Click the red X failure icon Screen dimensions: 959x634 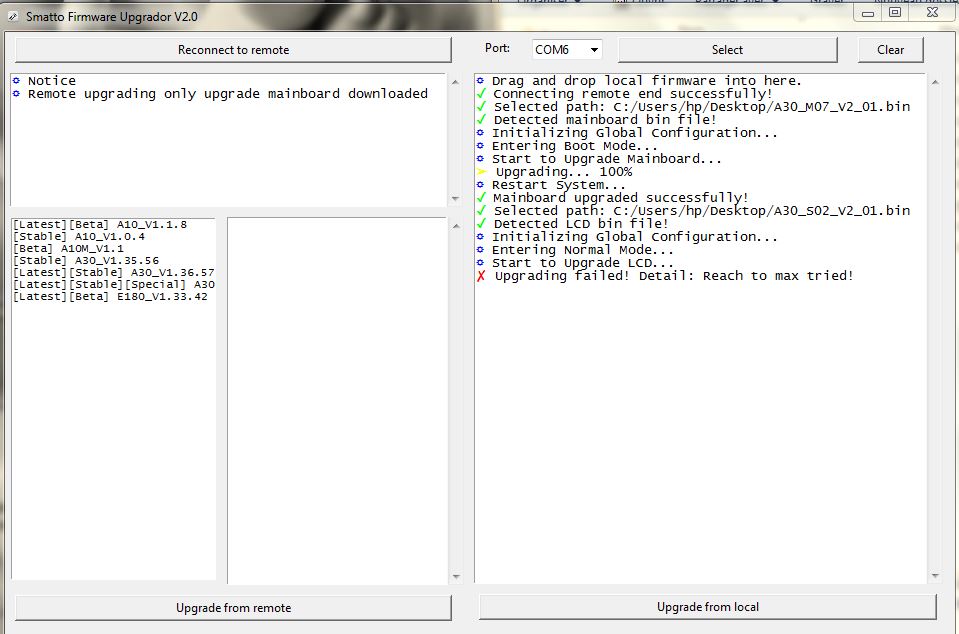tap(481, 276)
